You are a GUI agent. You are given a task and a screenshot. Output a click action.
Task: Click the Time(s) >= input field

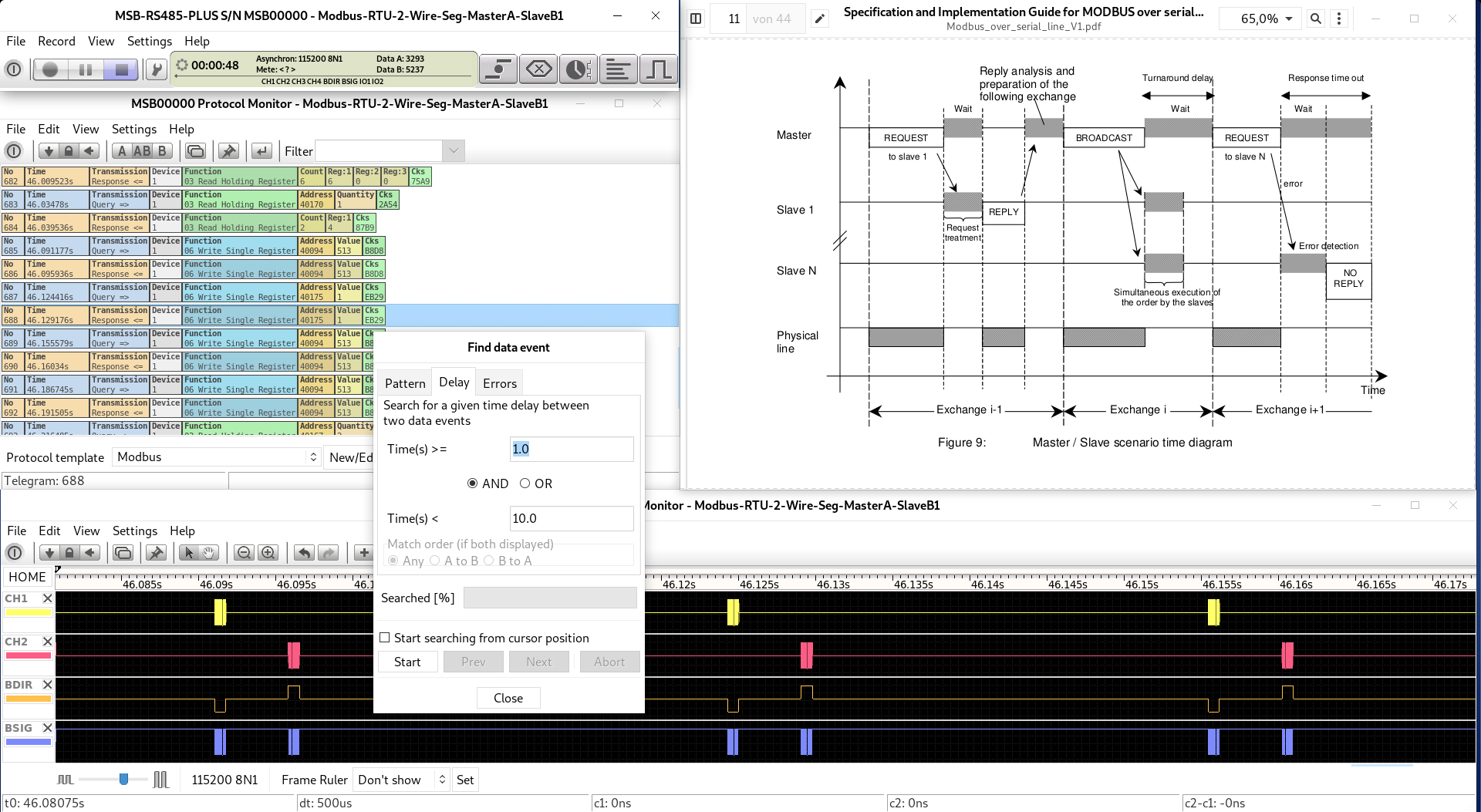tap(572, 449)
